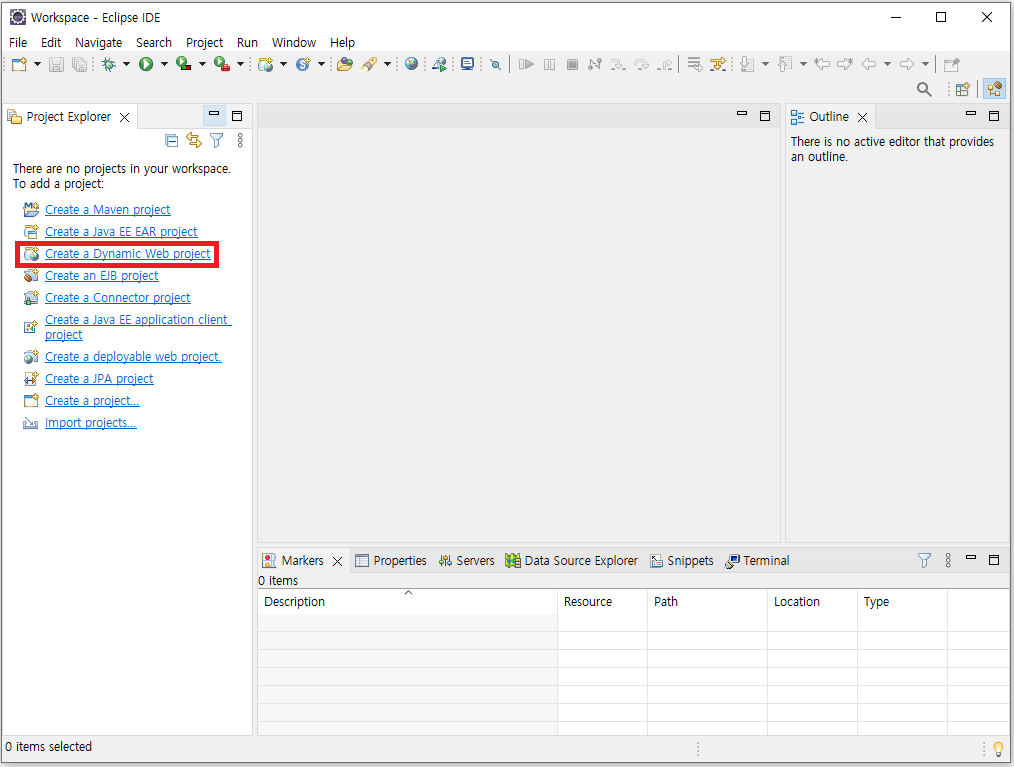Click the Launch Web Service Explorer icon
Screen dimensions: 1014x767
click(440, 64)
